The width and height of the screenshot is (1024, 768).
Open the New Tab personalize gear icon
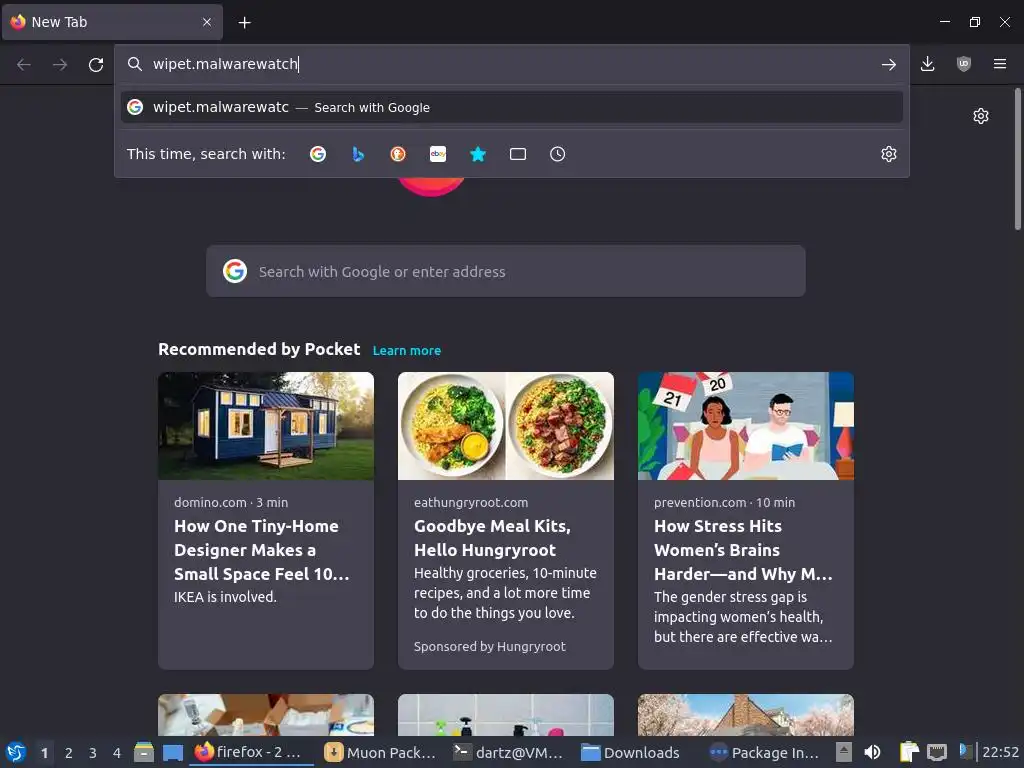980,116
